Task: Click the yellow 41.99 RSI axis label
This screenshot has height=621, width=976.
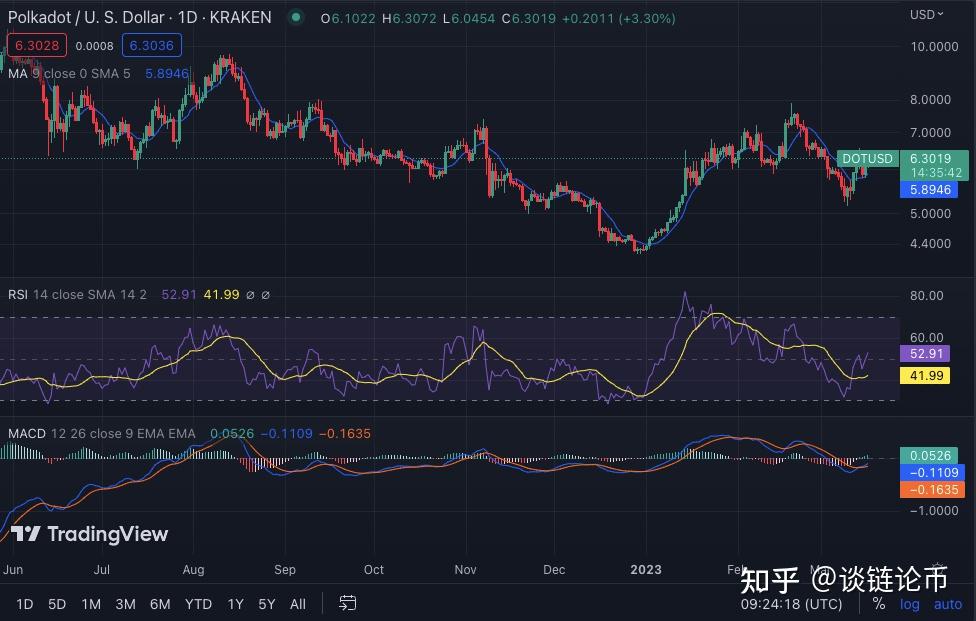Action: (925, 375)
